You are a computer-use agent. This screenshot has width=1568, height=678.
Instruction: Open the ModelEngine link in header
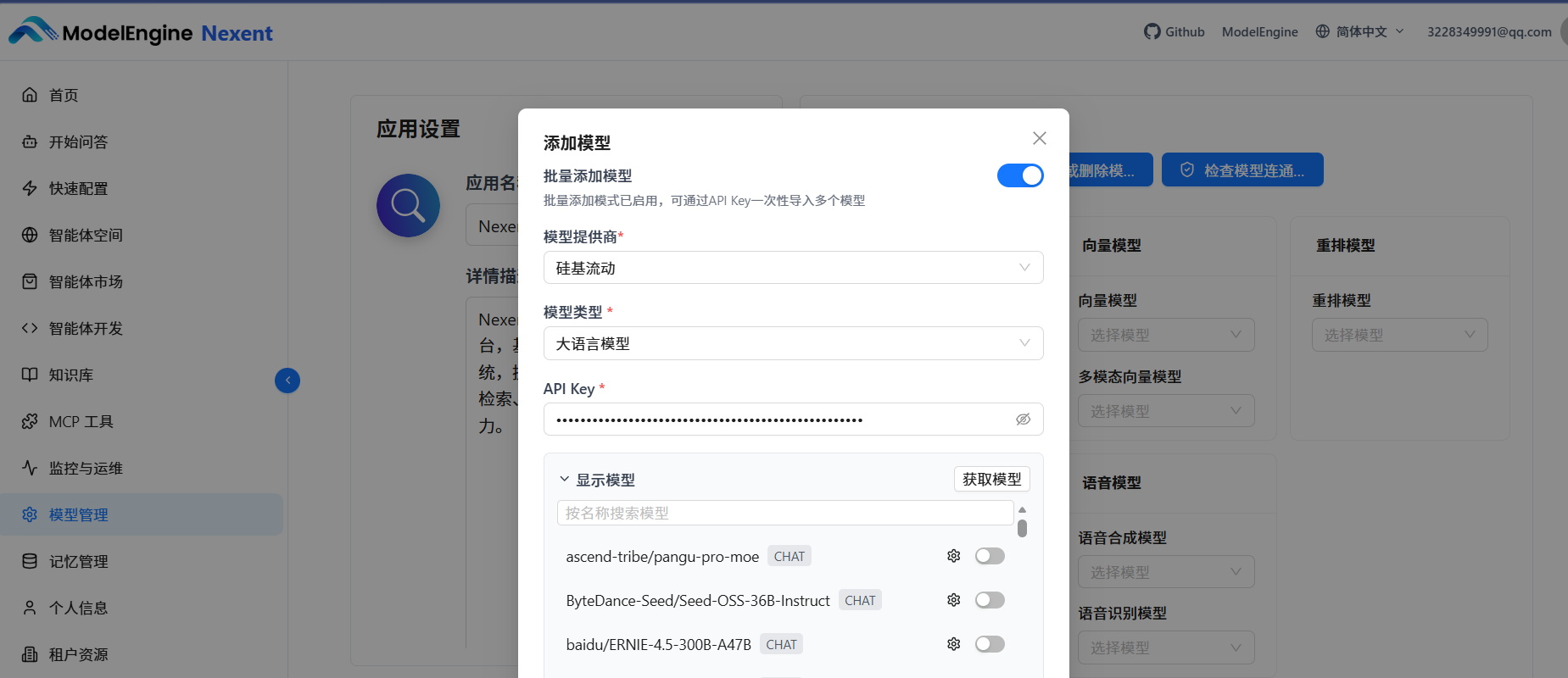(x=1259, y=31)
